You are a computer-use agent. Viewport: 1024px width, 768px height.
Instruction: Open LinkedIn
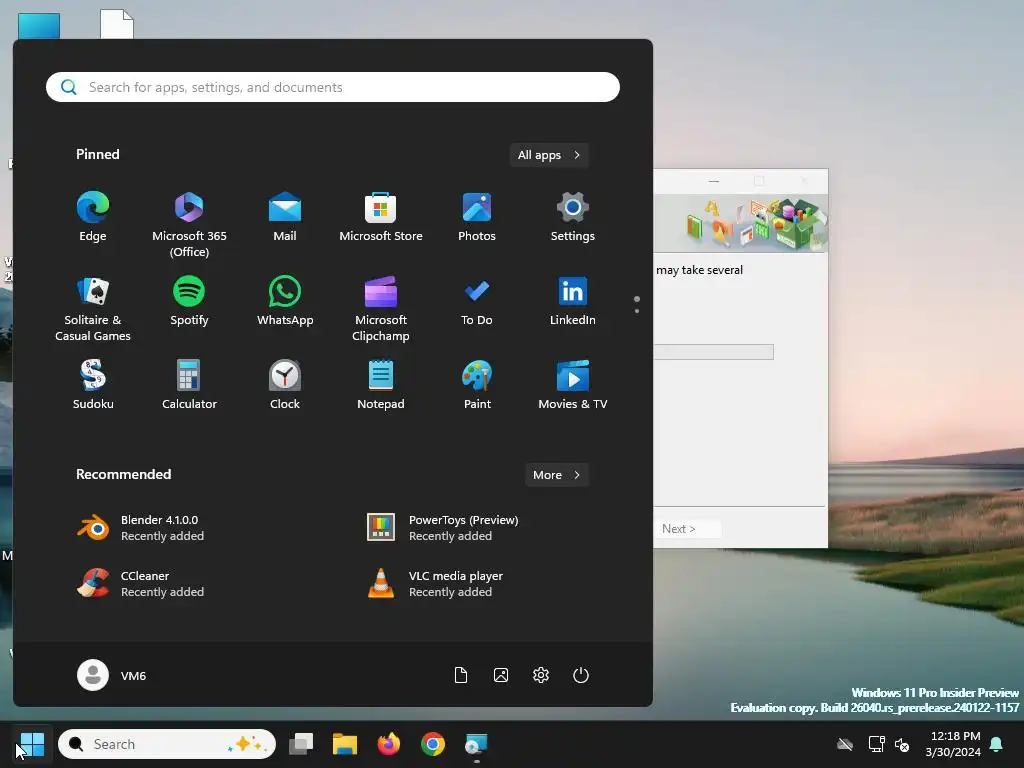(573, 302)
